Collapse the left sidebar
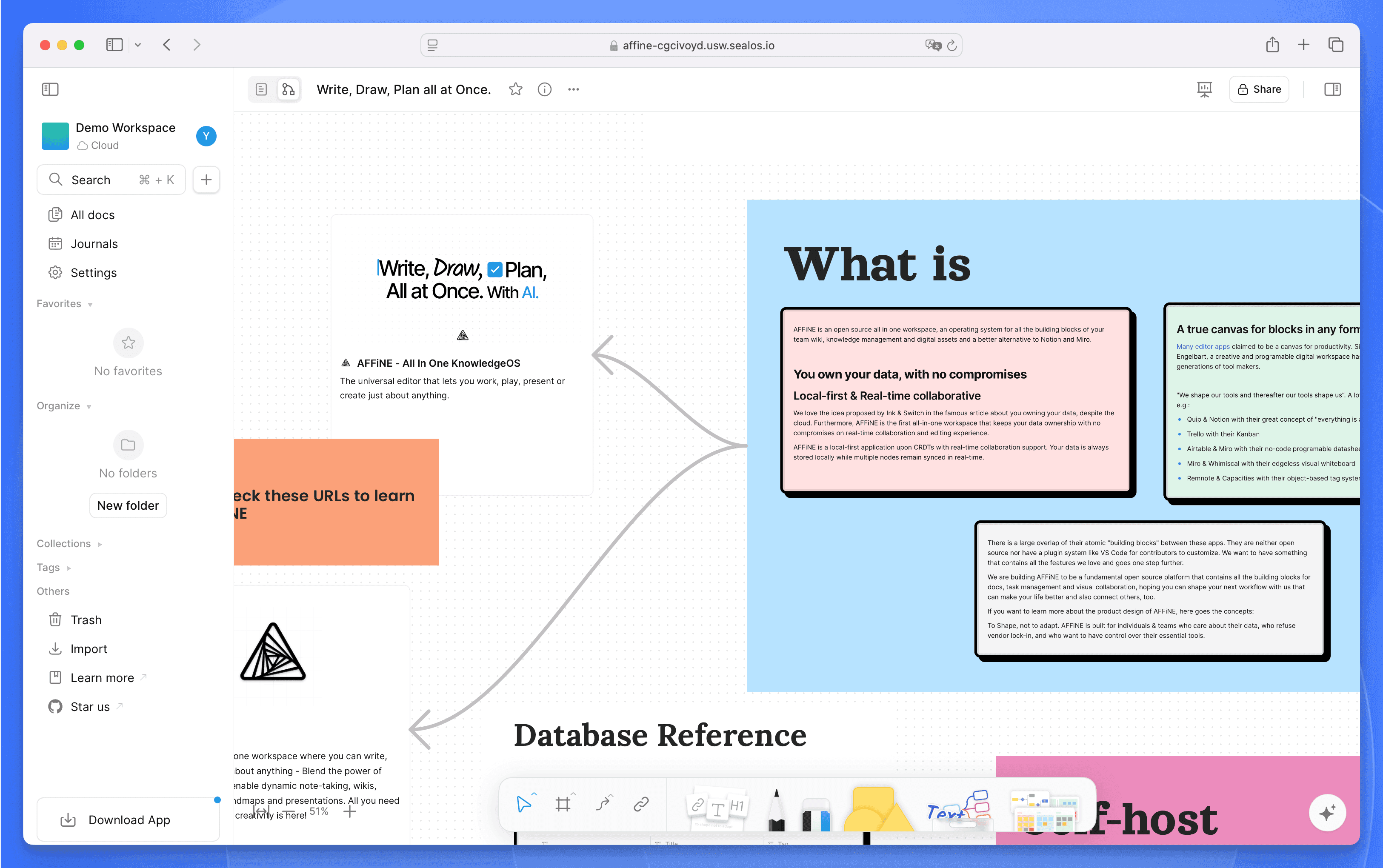The width and height of the screenshot is (1383, 868). click(50, 89)
